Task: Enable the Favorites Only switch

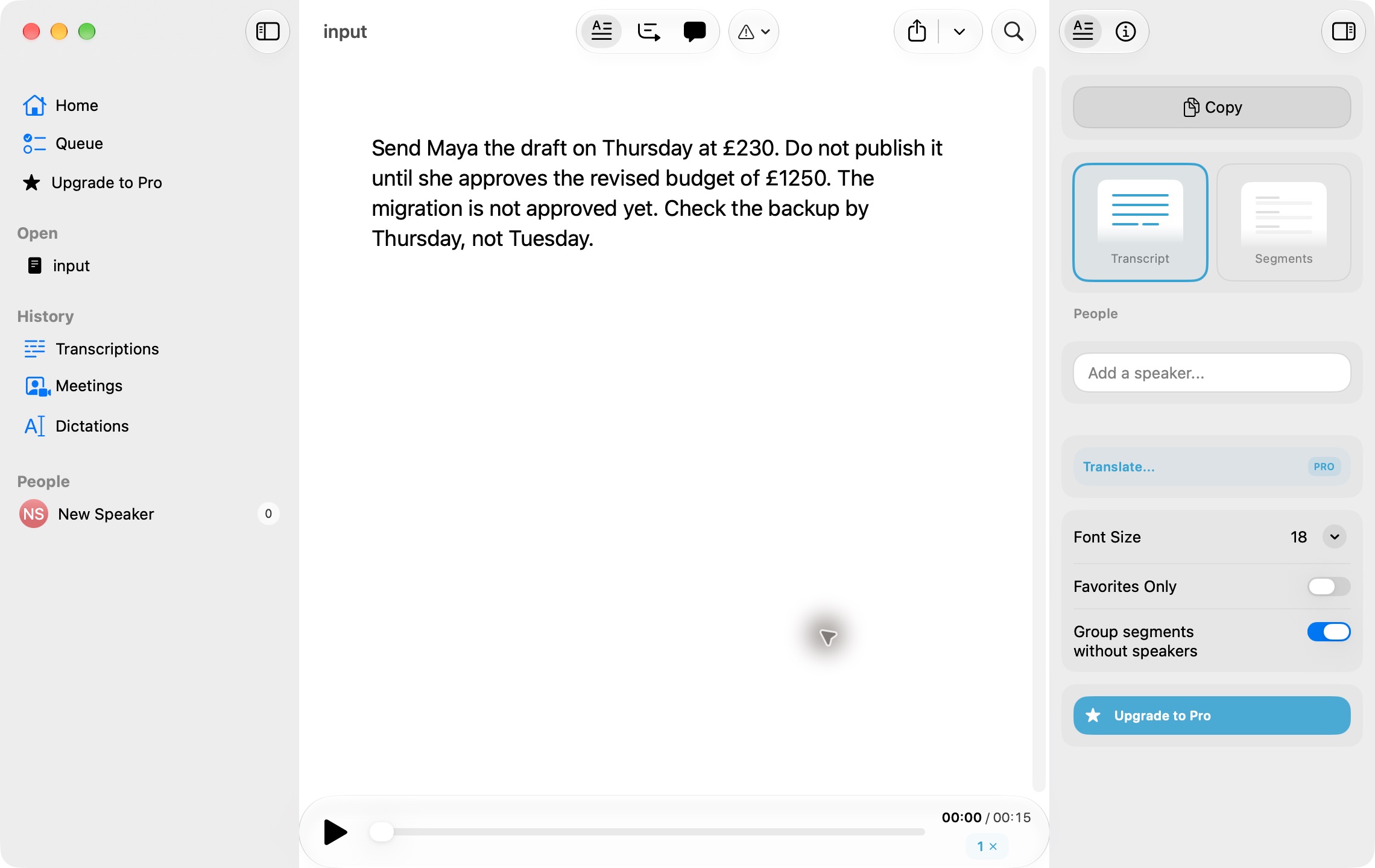Action: pyautogui.click(x=1329, y=587)
